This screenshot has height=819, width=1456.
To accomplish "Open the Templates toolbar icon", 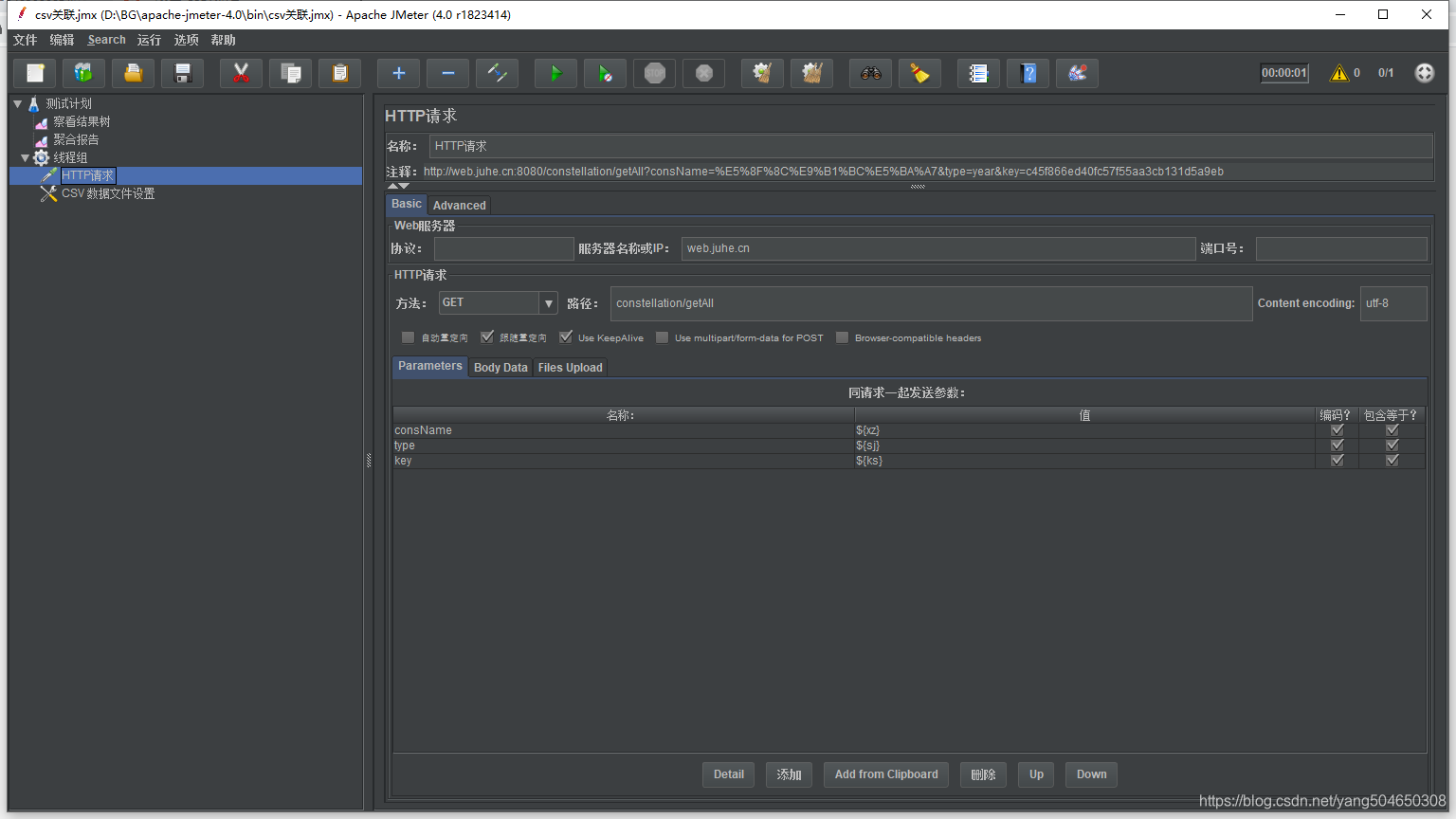I will 84,73.
